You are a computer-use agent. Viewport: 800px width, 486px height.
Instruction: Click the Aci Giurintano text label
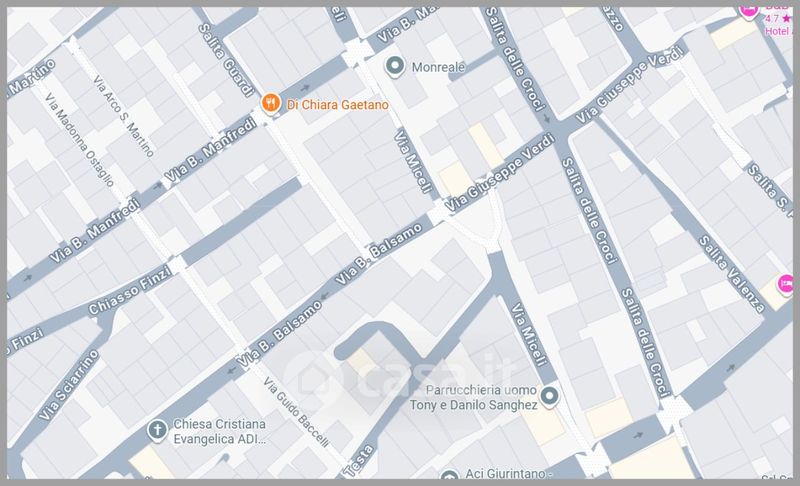(x=508, y=474)
